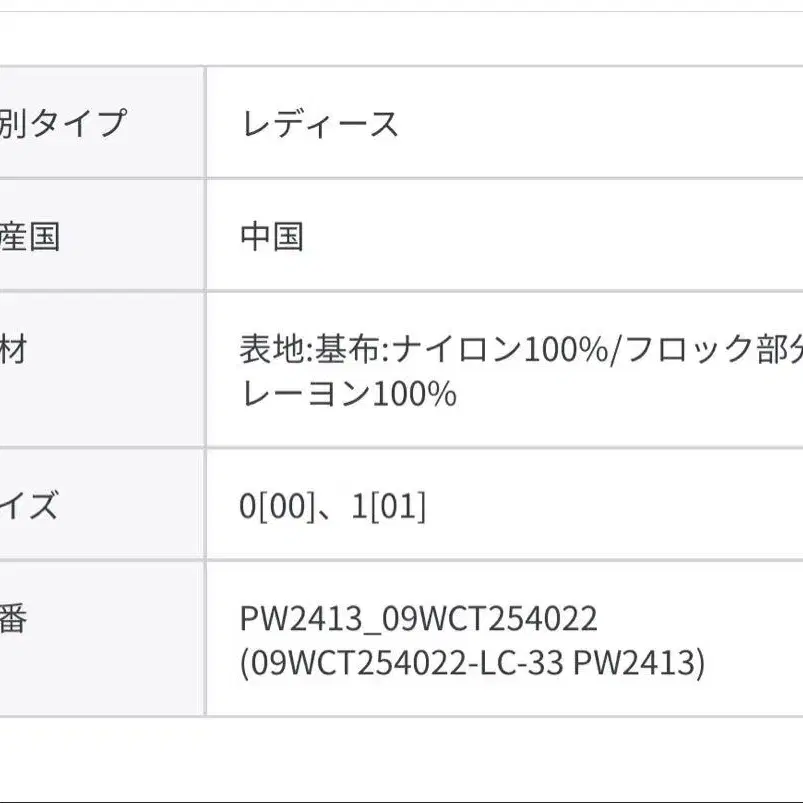Select the PW2413_09WCT254022 product code
This screenshot has width=803, height=803.
click(418, 619)
